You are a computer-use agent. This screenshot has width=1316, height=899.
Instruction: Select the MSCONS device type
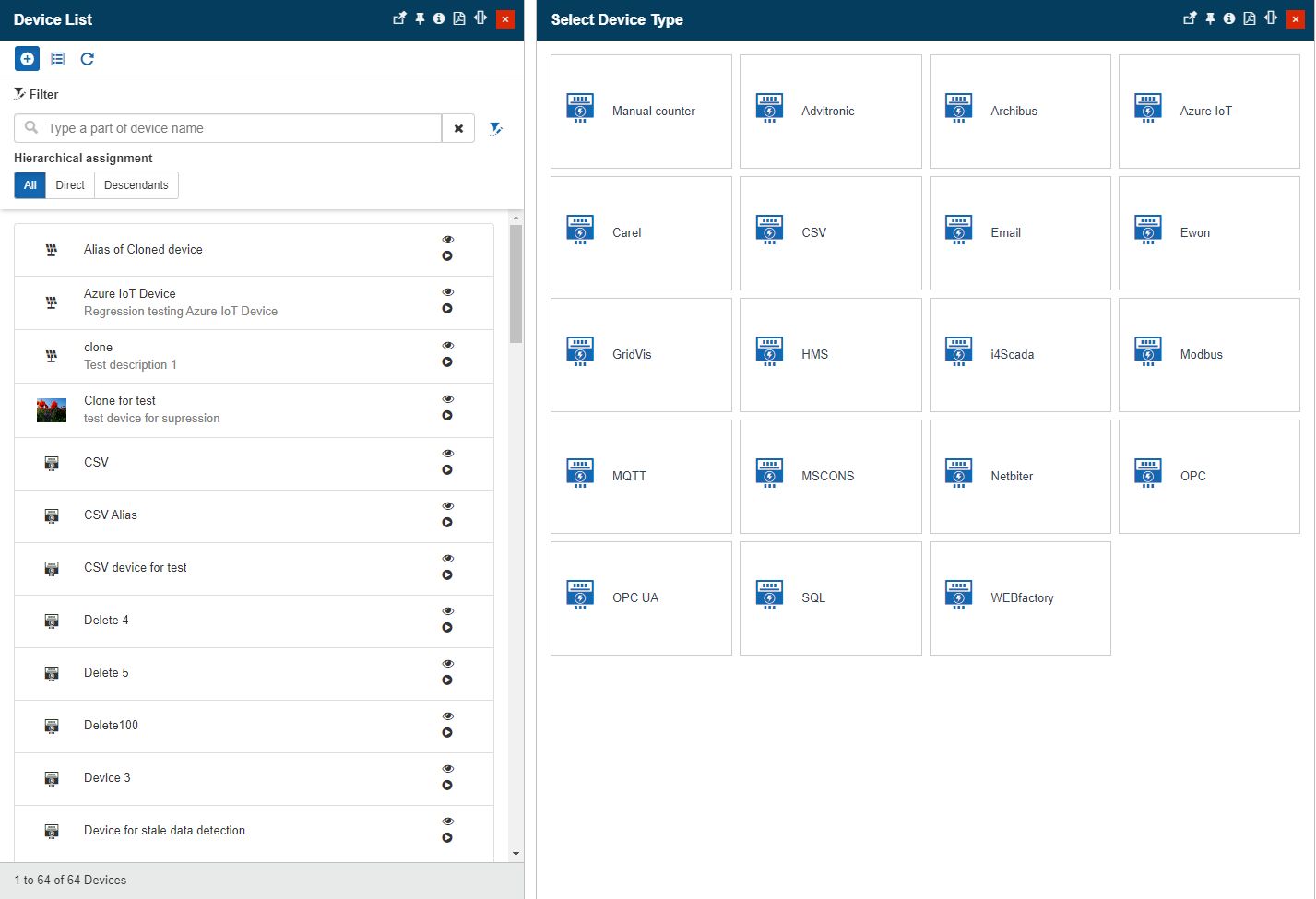(x=830, y=477)
